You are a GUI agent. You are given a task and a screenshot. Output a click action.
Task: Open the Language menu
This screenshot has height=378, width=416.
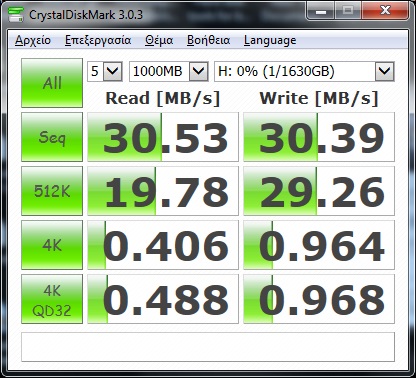270,40
